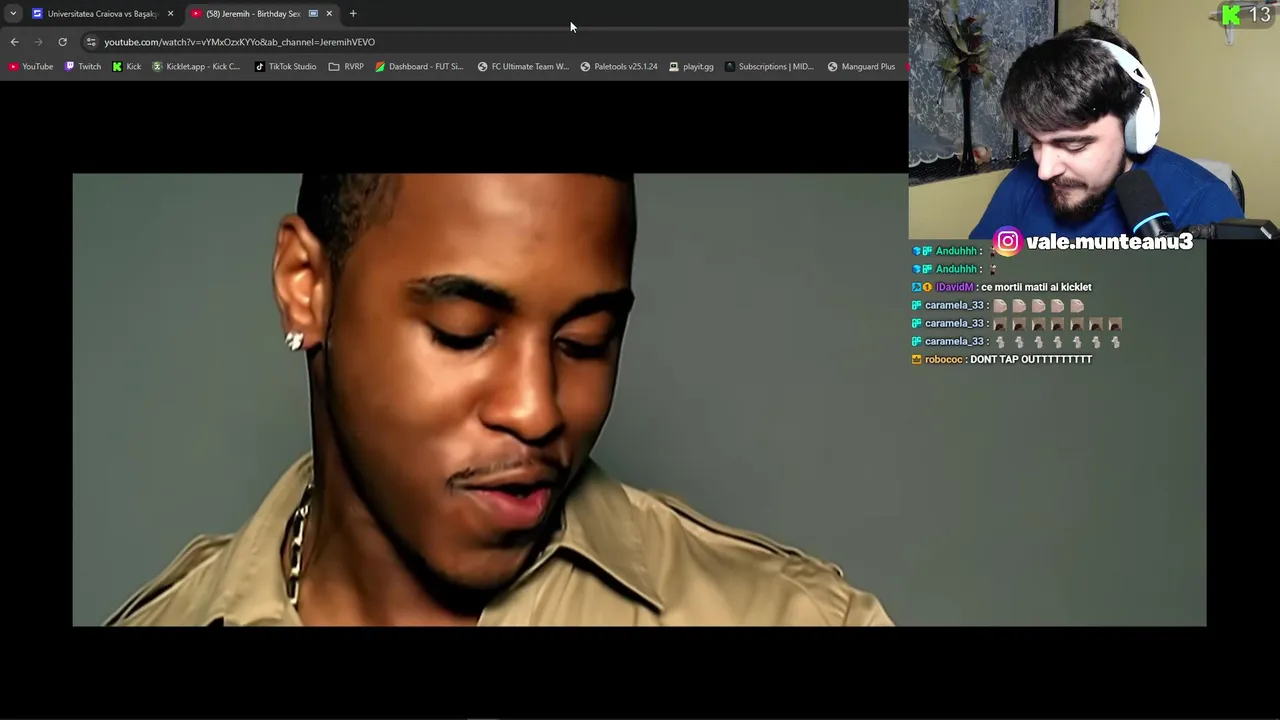Open FC Ultimate Team Web bookmark
The image size is (1280, 720).
523,67
